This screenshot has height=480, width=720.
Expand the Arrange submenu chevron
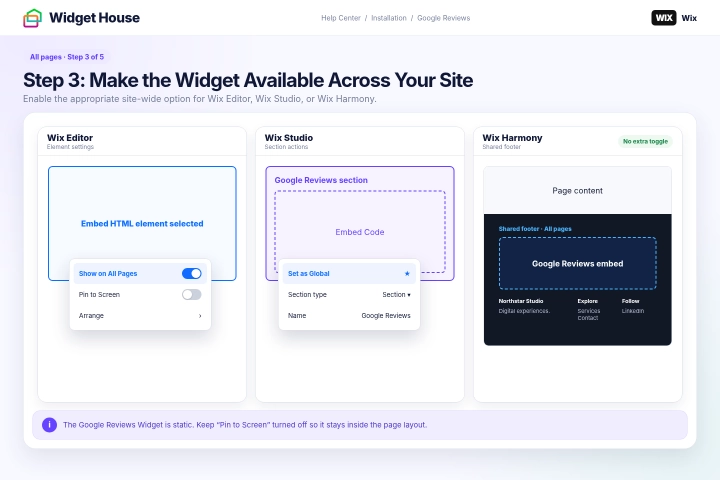click(x=200, y=316)
